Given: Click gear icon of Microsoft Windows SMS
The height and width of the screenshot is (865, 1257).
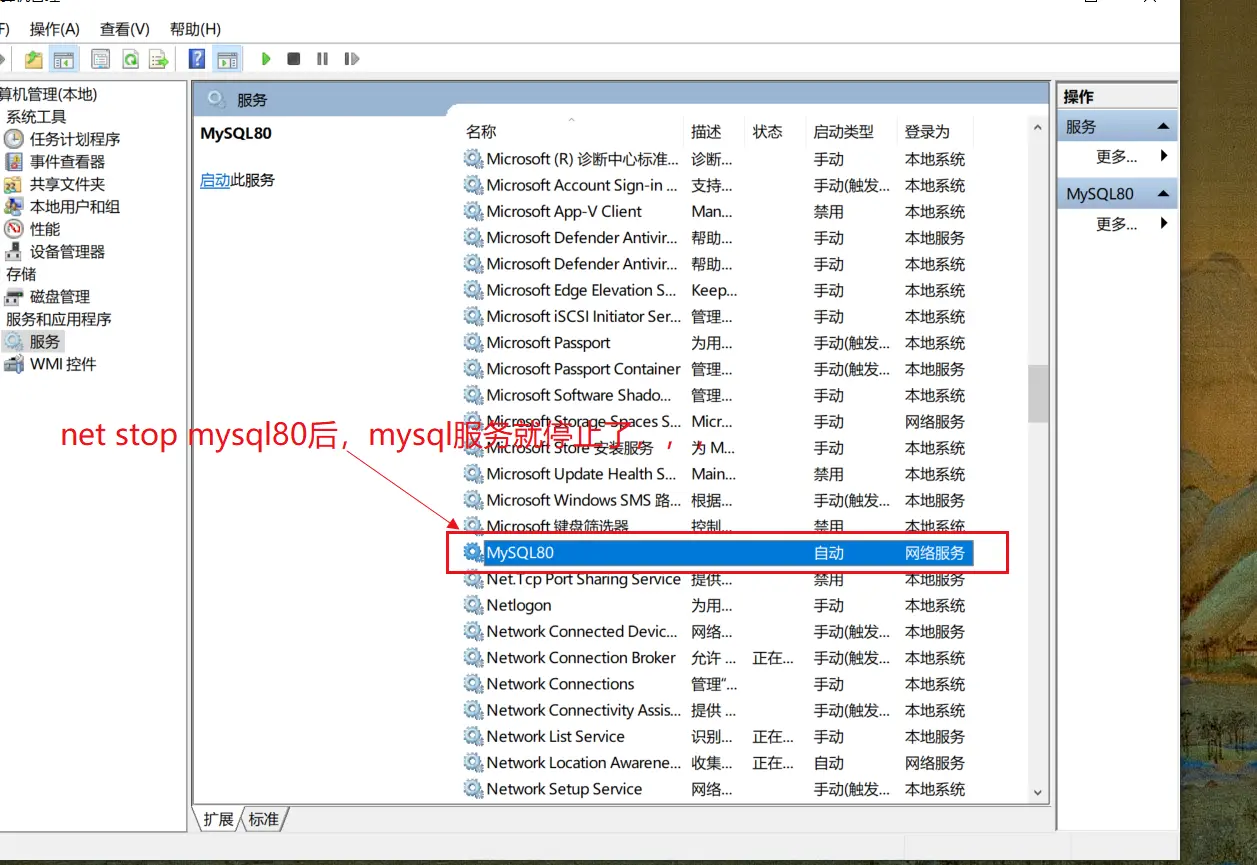Looking at the screenshot, I should point(473,500).
